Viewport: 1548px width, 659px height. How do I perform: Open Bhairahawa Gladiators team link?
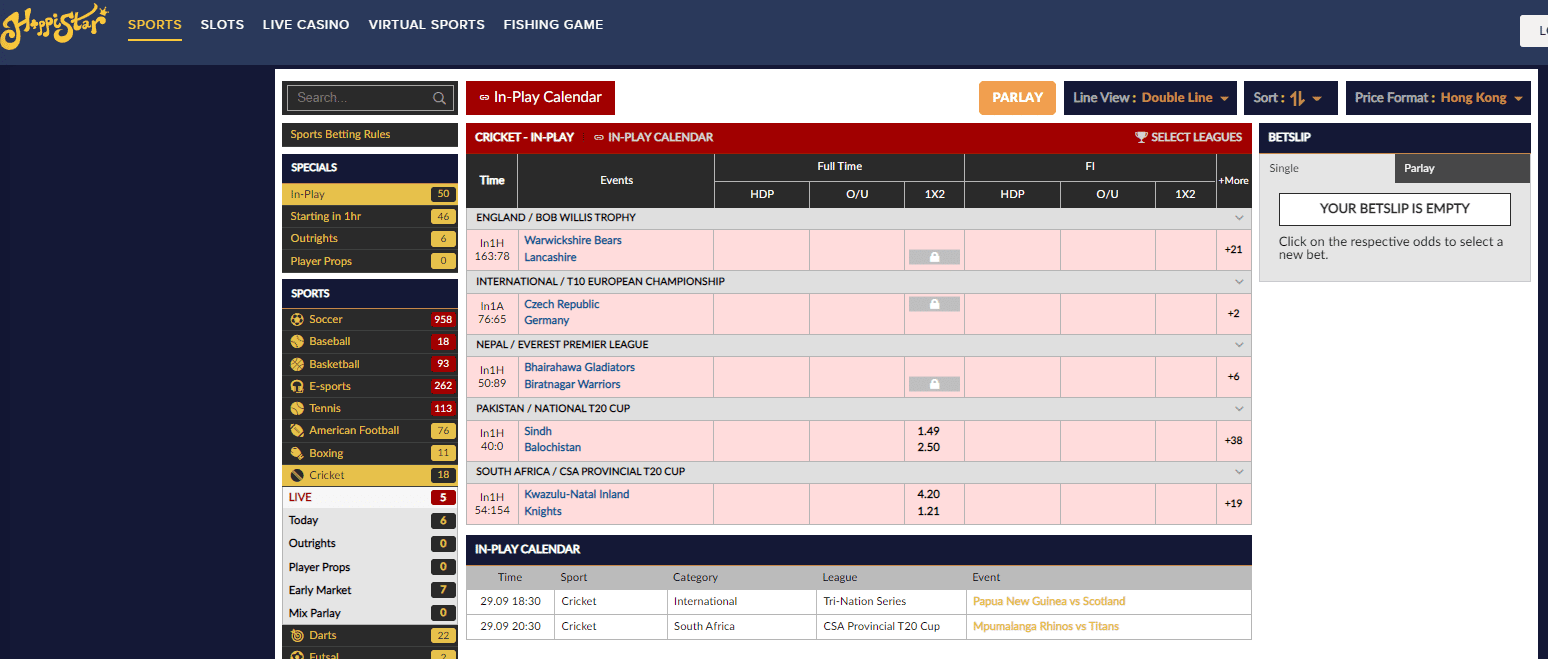coord(580,367)
